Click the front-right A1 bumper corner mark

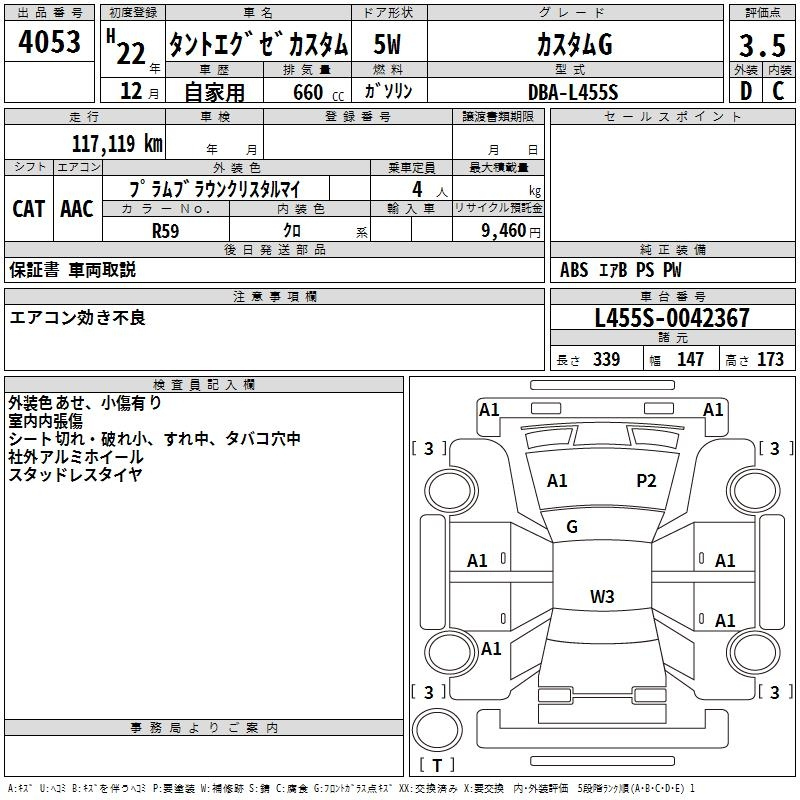(713, 410)
